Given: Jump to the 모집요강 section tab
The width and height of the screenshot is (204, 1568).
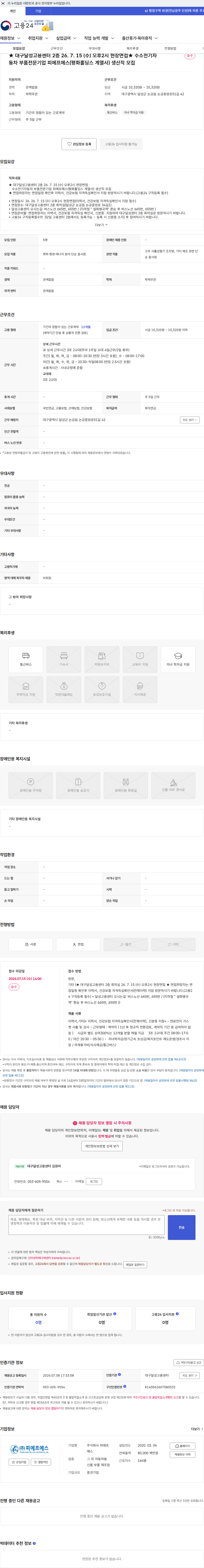Looking at the screenshot, I should [19, 48].
